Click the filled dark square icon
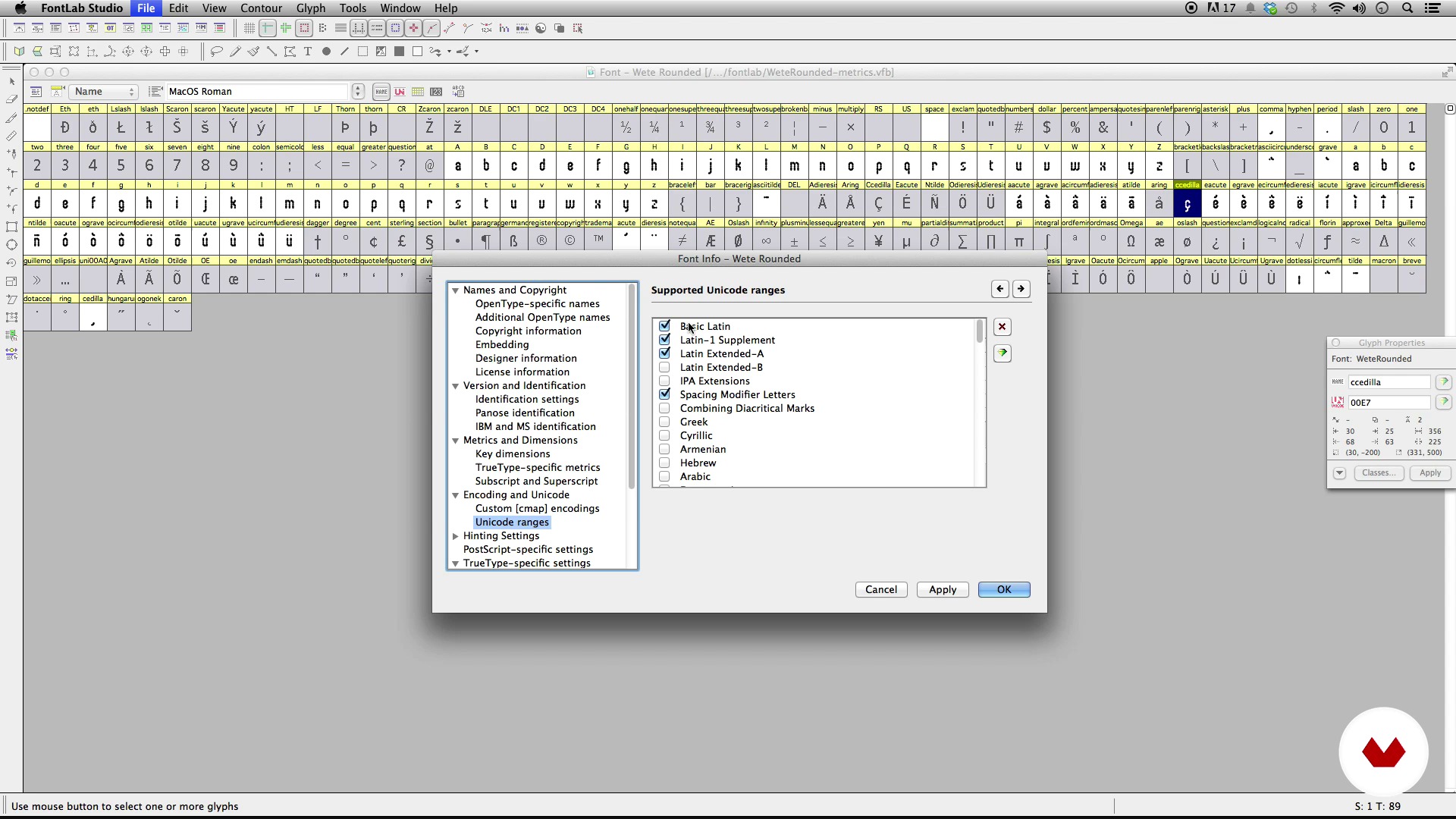 click(x=399, y=52)
